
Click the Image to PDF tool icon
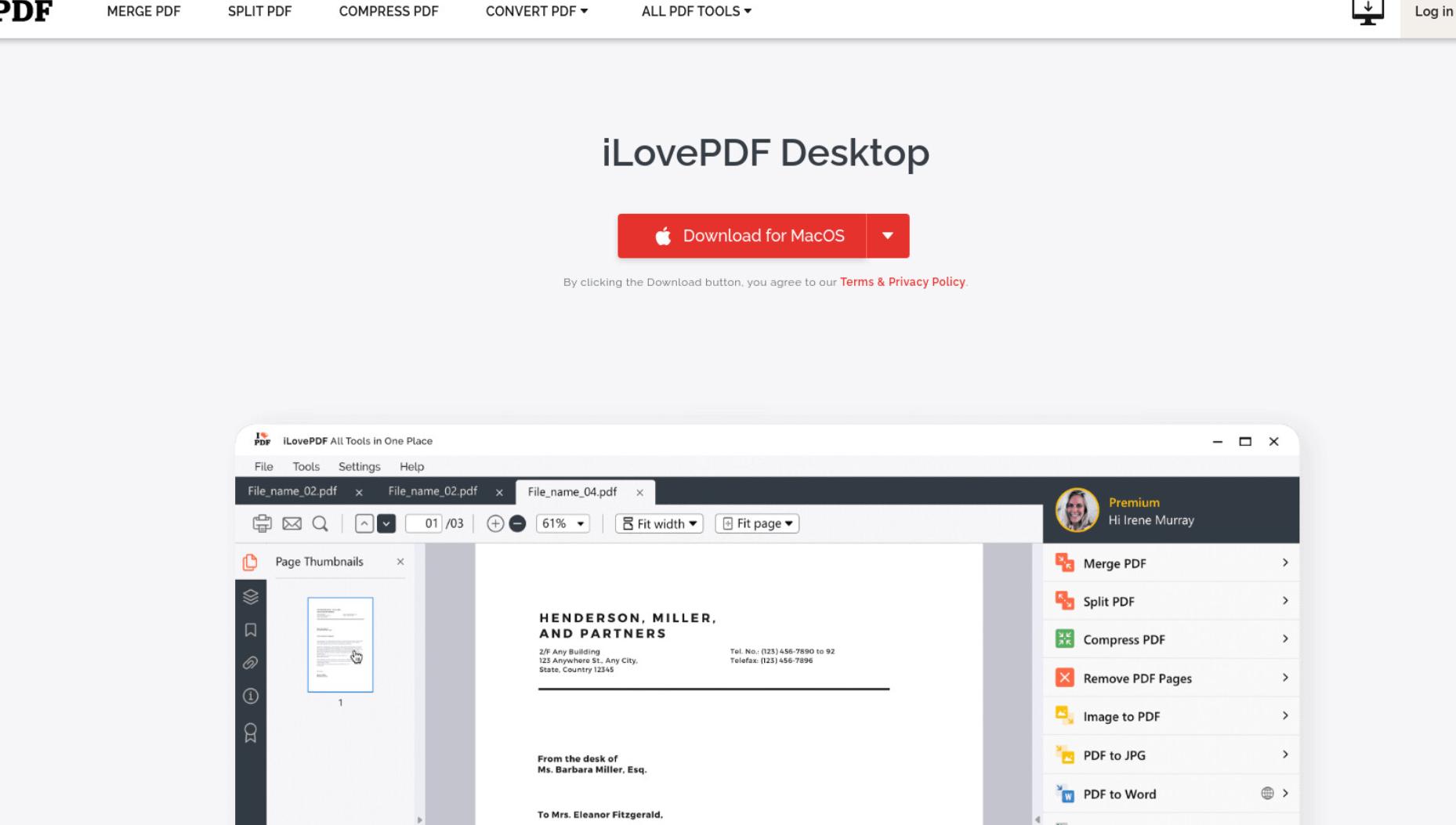point(1064,715)
